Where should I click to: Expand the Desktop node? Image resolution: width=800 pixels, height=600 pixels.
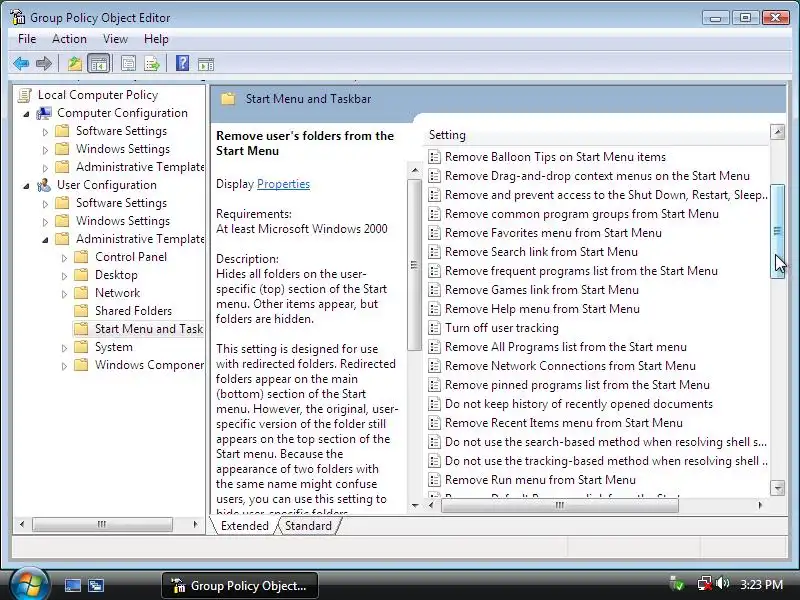(x=64, y=276)
